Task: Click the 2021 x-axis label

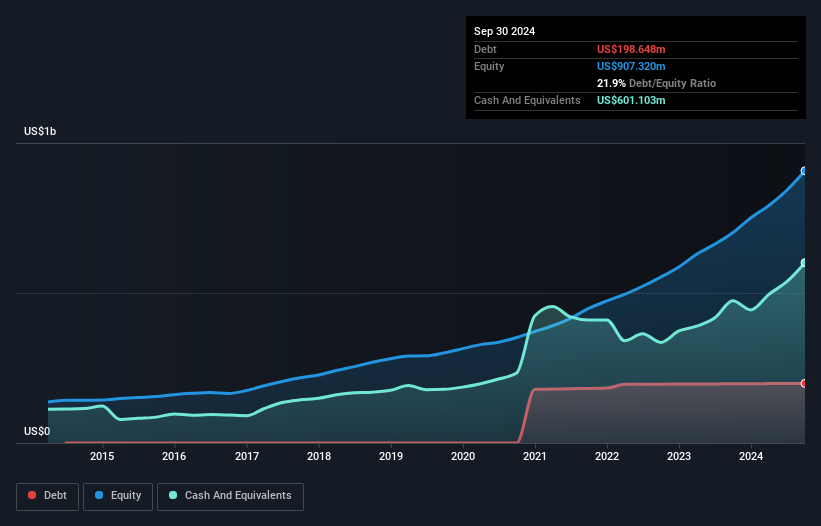Action: (x=535, y=456)
